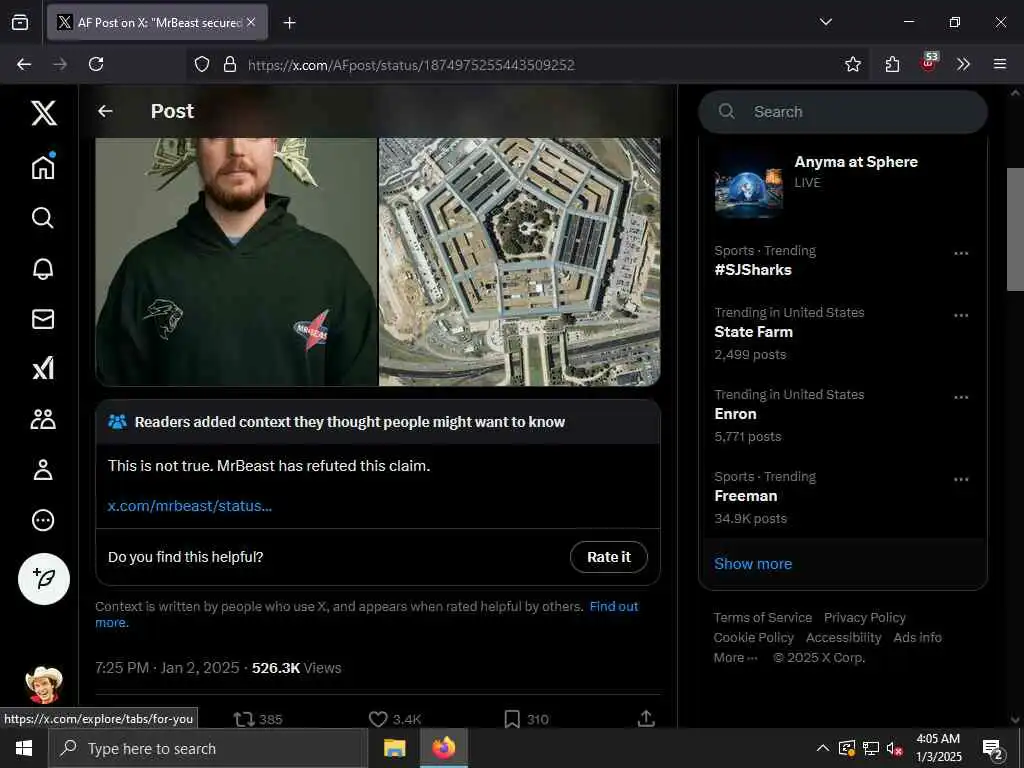1024x768 pixels.
Task: Open Firefox hamburger application menu
Action: [x=1000, y=64]
